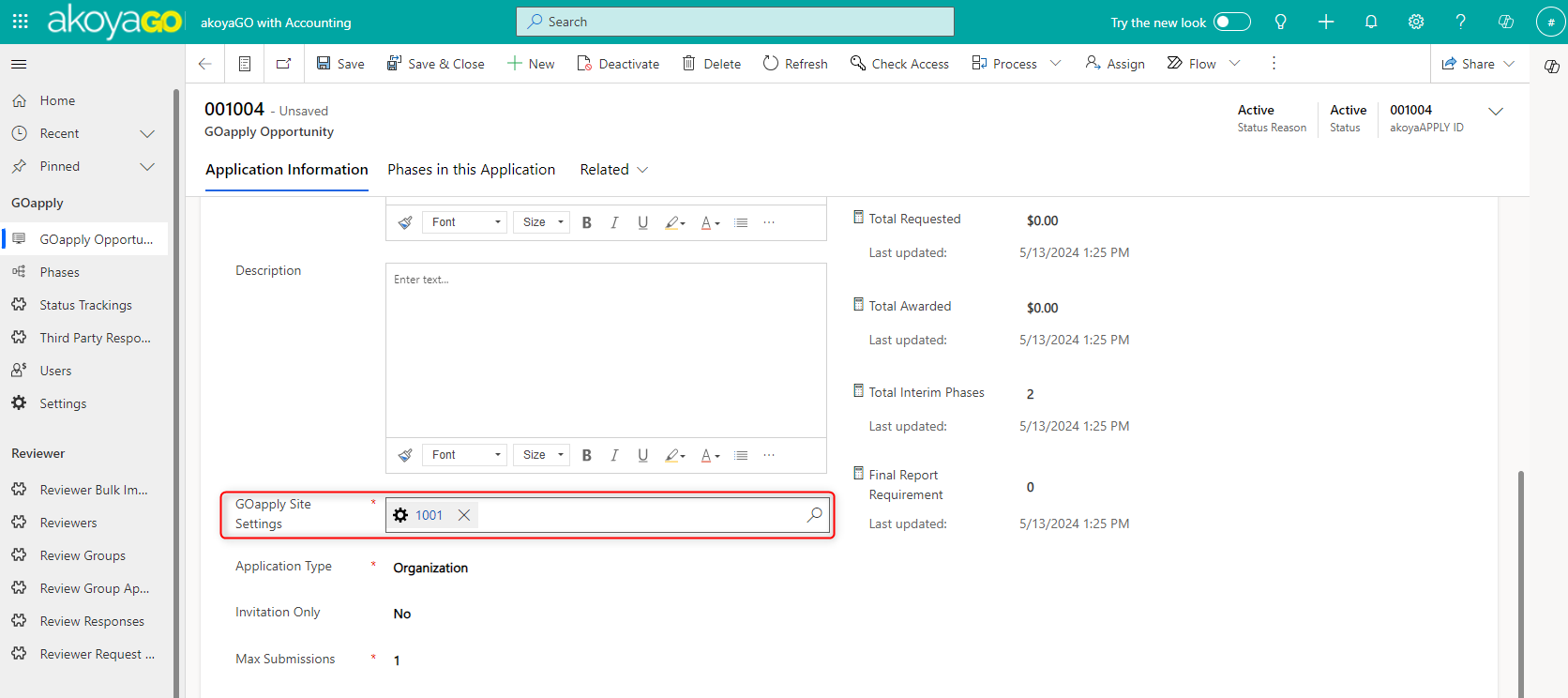Screen dimensions: 1568x698
Task: Expand the Recent section chevron
Action: tap(147, 134)
